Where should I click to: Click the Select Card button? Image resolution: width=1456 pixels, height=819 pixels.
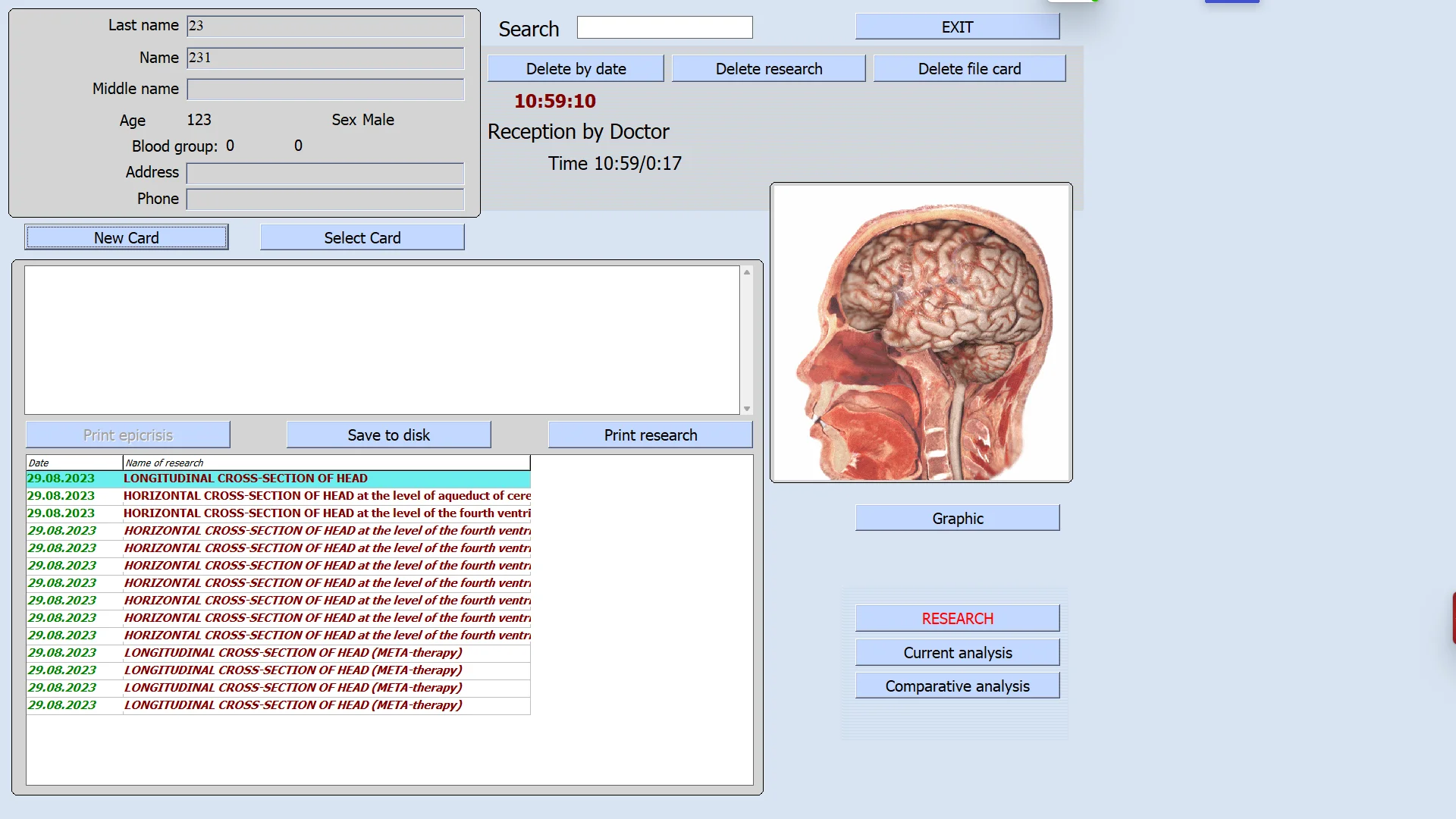tap(362, 237)
